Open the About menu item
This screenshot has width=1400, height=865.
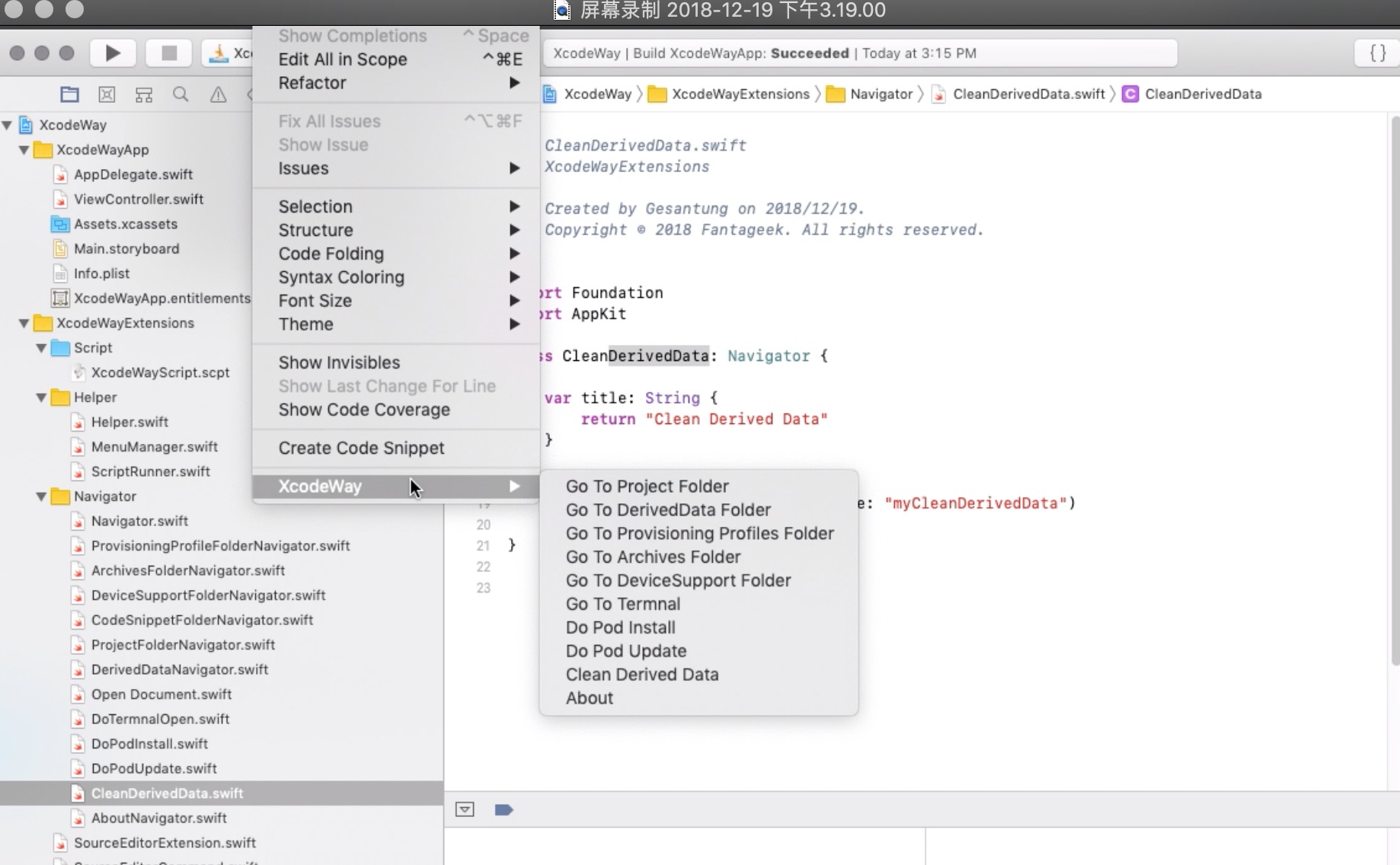point(698,699)
